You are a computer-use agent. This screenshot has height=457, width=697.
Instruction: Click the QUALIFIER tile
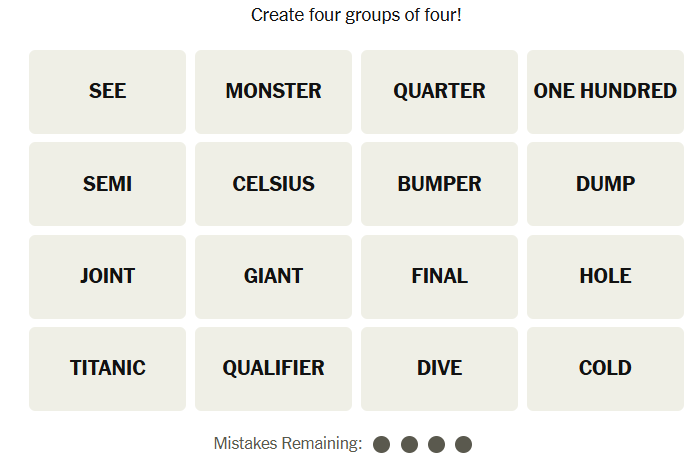(x=273, y=368)
